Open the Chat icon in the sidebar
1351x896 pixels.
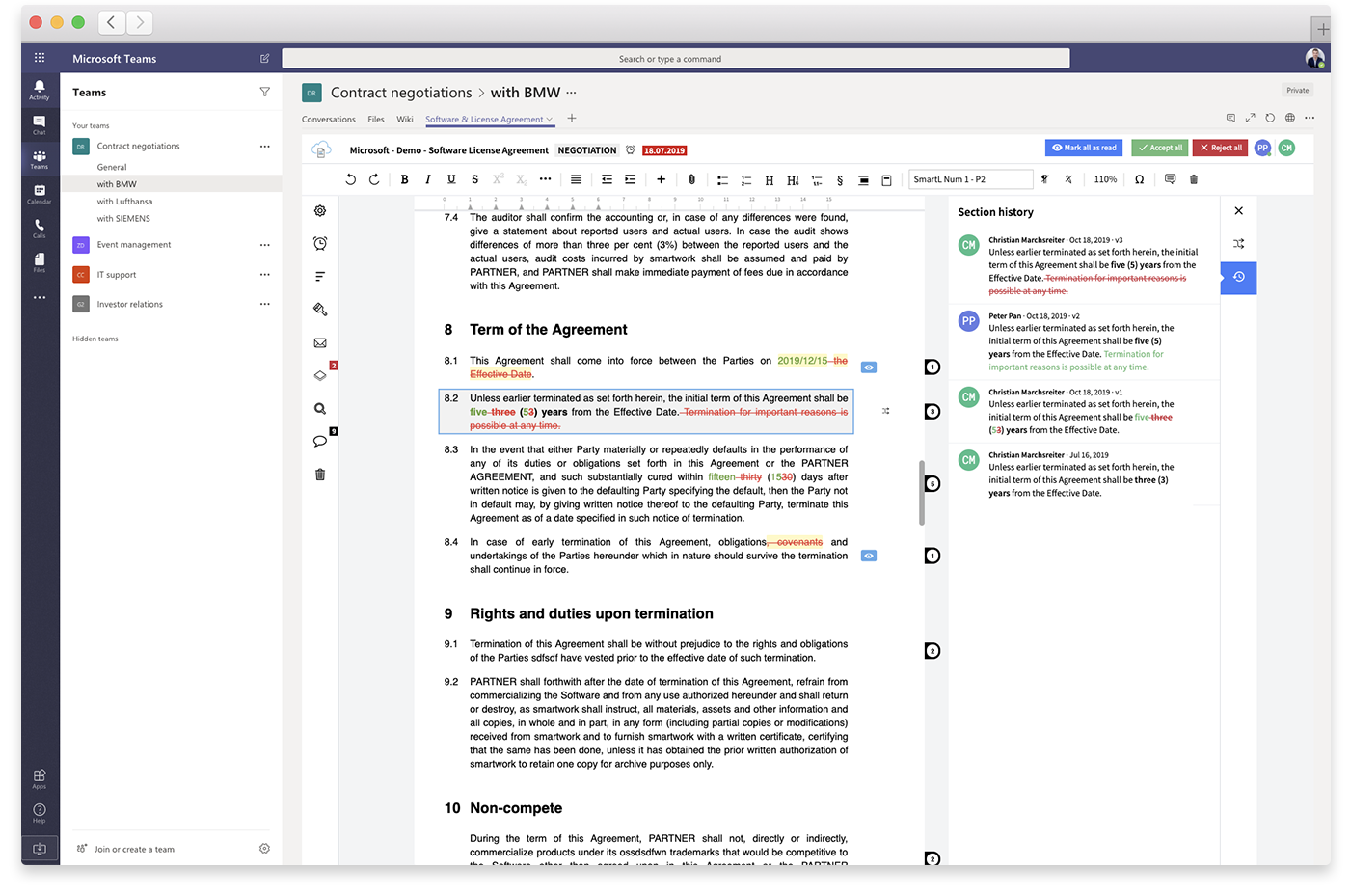[40, 123]
